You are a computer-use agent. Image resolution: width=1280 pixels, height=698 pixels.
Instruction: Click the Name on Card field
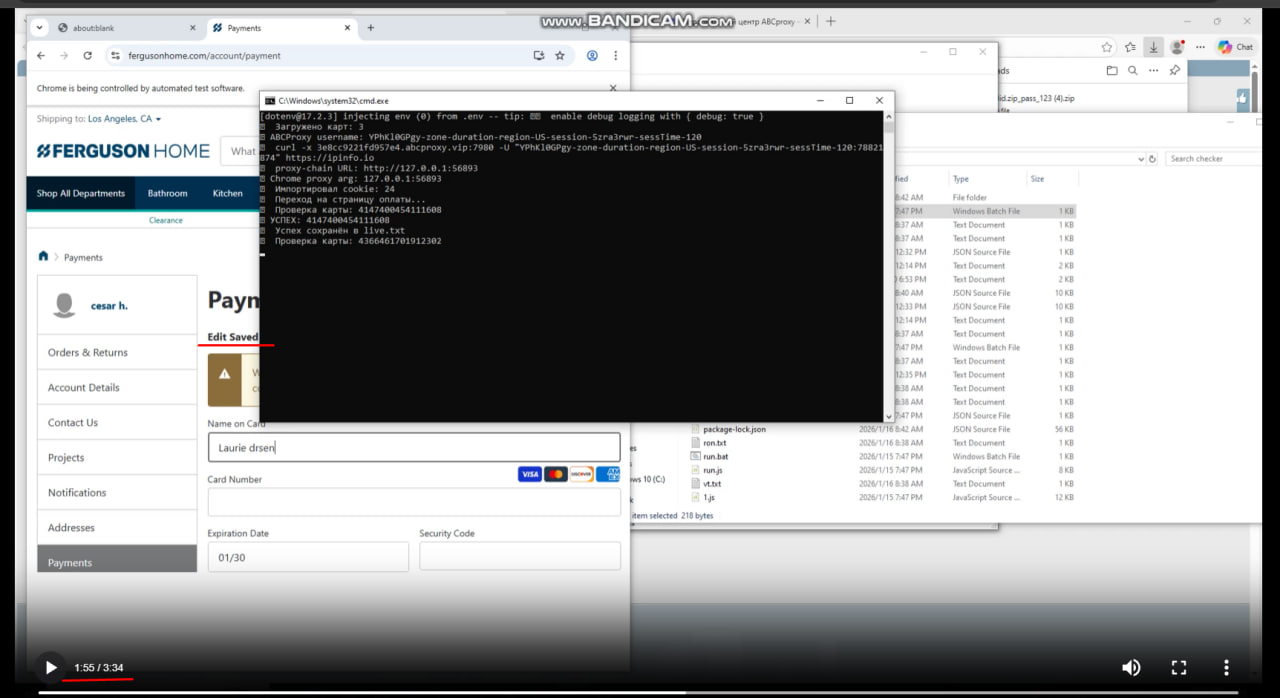[x=414, y=447]
